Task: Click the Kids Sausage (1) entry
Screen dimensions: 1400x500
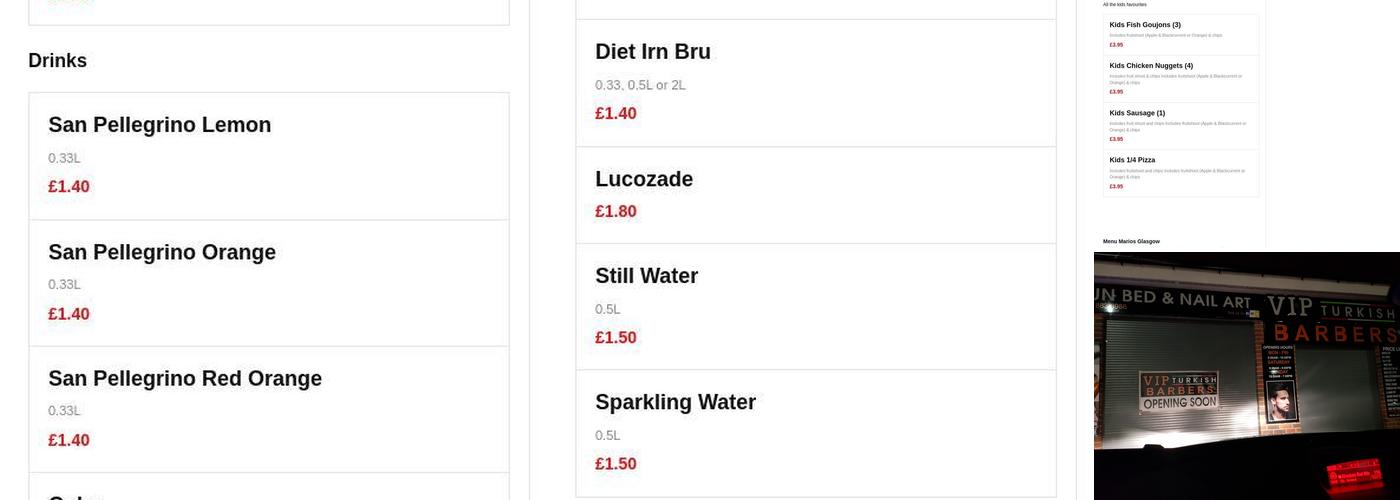Action: (1137, 113)
